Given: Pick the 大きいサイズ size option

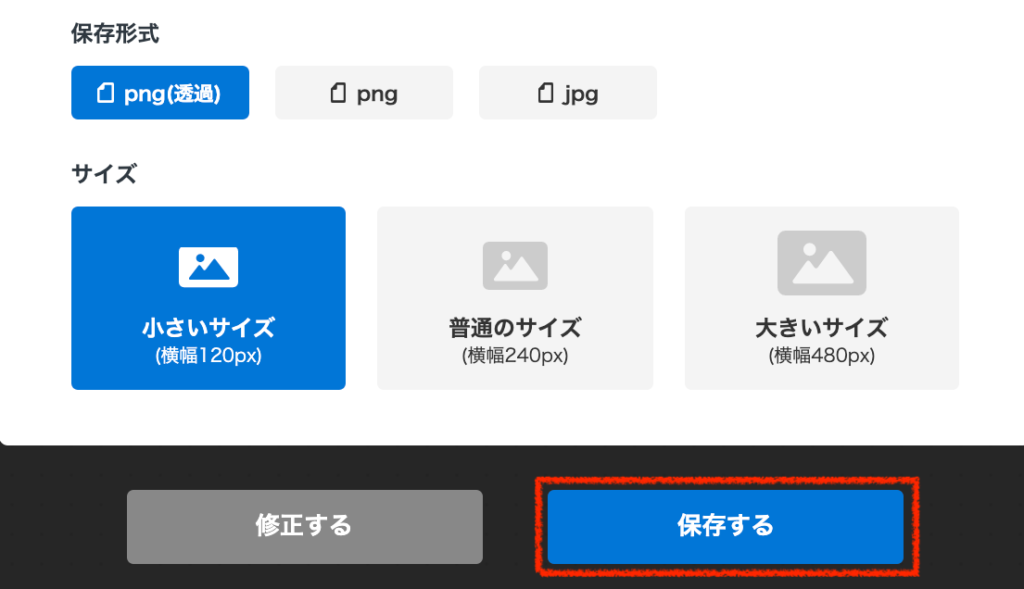Looking at the screenshot, I should (821, 298).
